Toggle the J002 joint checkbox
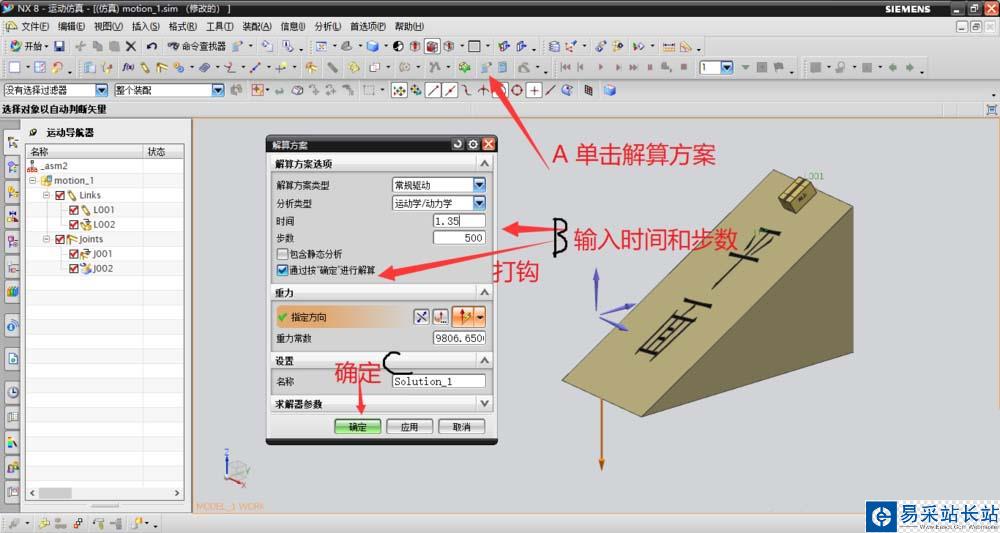Screen dimensions: 1000x533 coord(73,268)
